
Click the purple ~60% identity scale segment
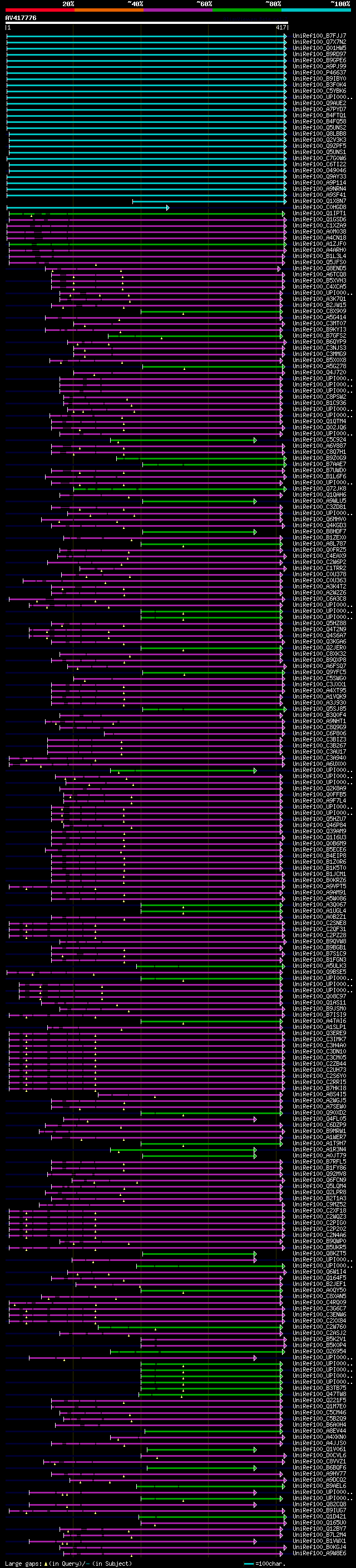pos(177,10)
